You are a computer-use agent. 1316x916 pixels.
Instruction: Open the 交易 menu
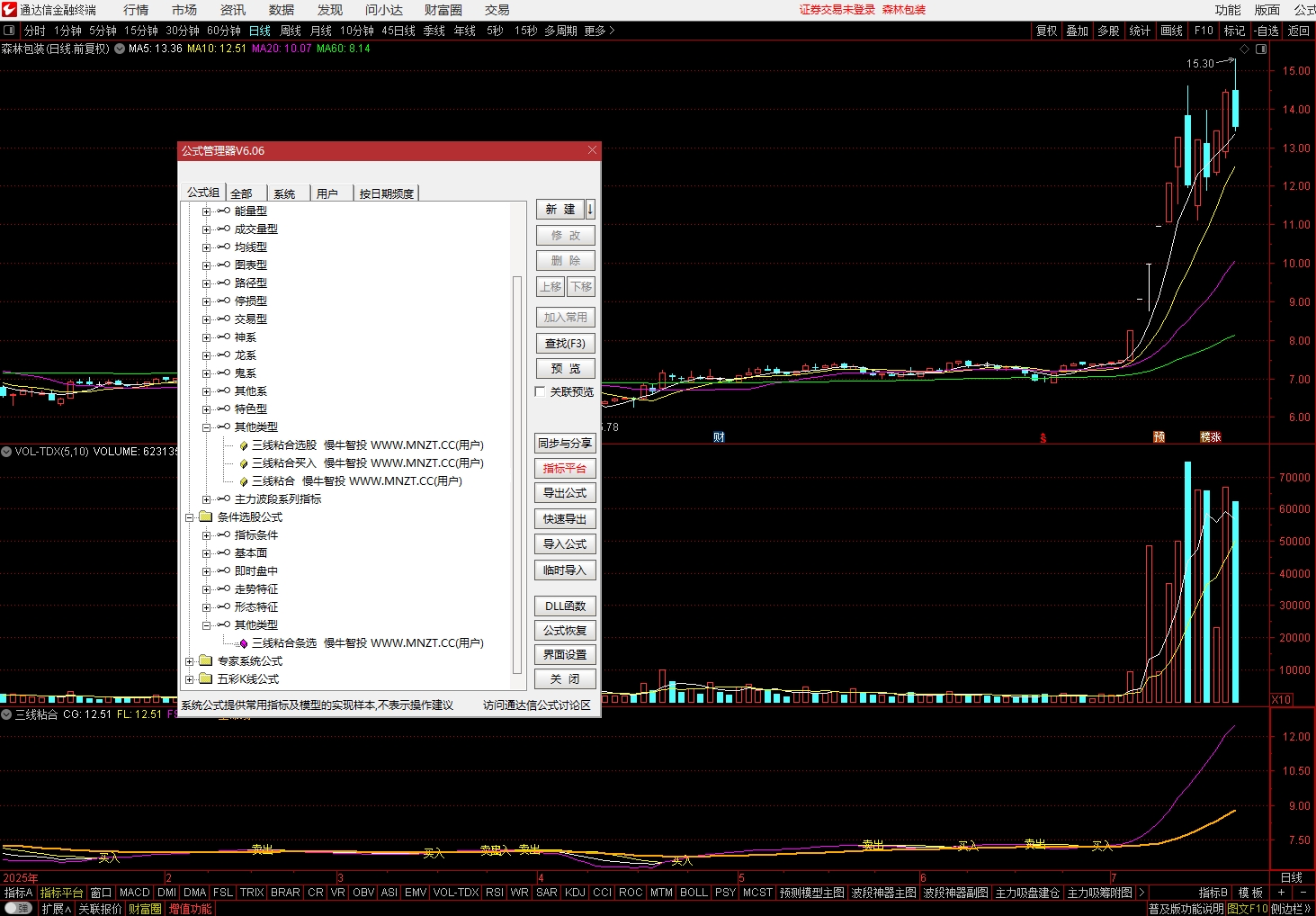(497, 10)
